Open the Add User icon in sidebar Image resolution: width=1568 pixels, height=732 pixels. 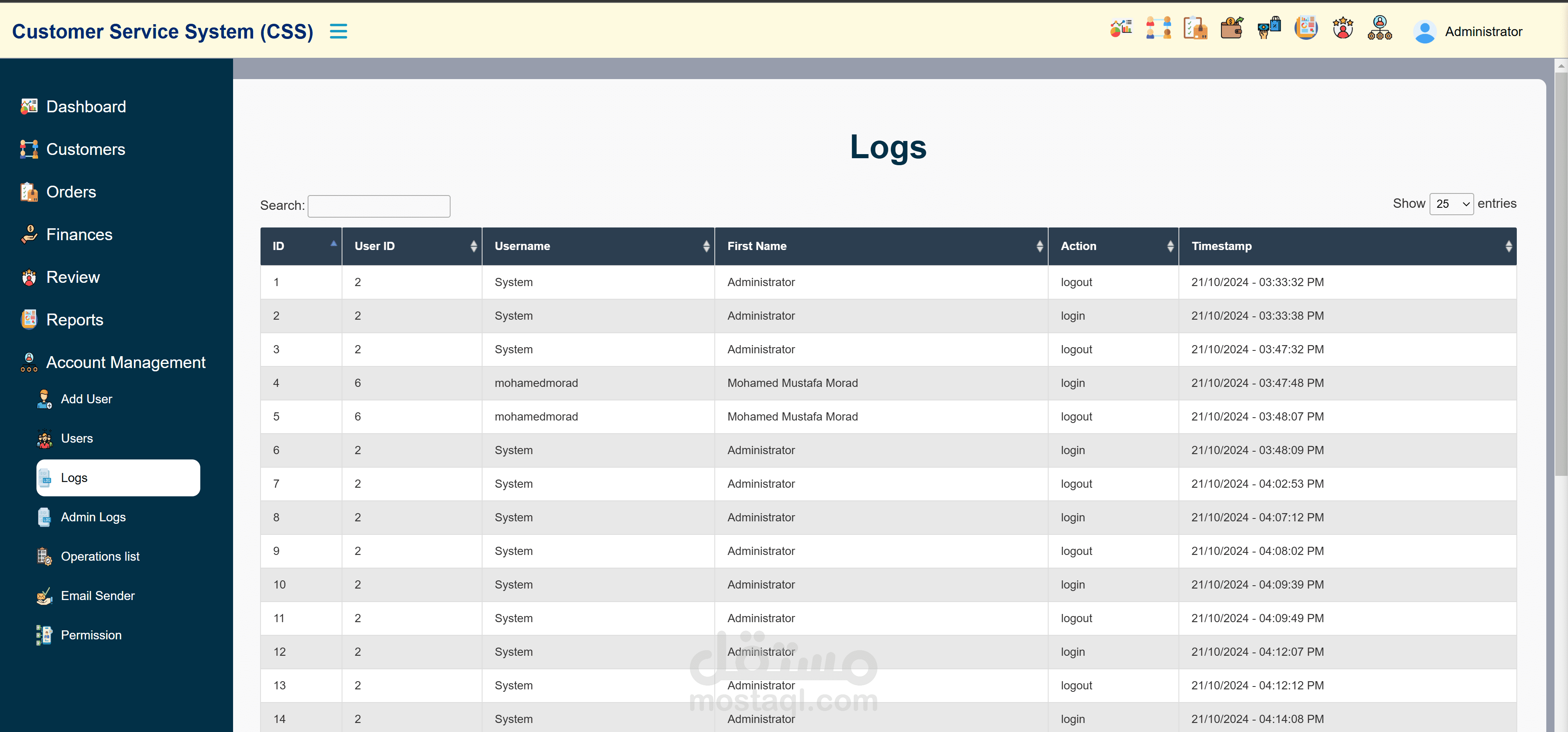44,399
